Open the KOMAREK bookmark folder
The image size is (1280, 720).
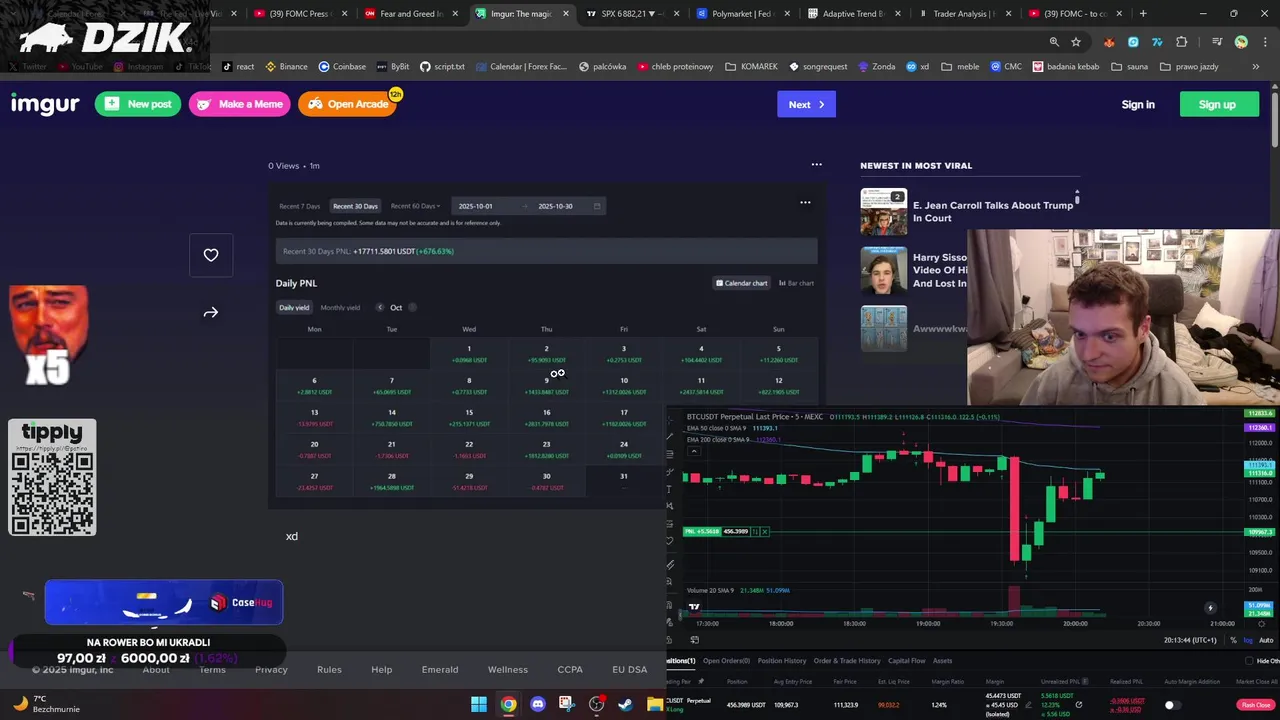(x=751, y=66)
